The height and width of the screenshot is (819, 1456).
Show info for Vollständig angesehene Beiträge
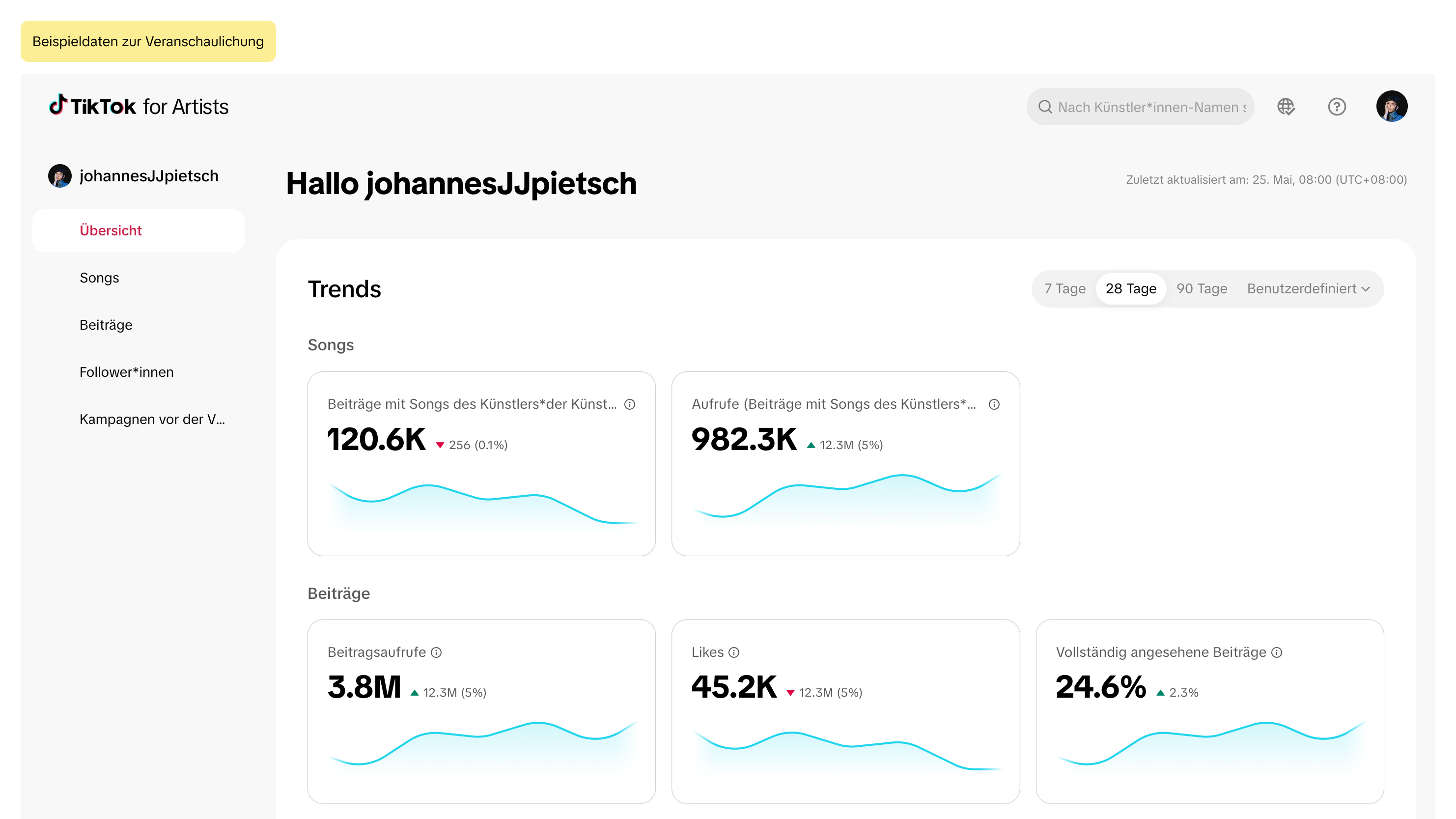[x=1277, y=652]
